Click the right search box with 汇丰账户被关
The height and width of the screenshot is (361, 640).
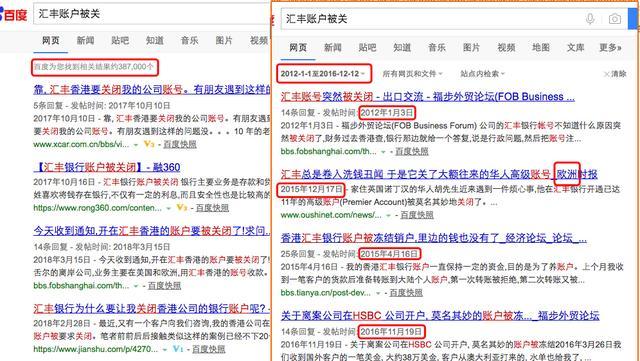433,19
